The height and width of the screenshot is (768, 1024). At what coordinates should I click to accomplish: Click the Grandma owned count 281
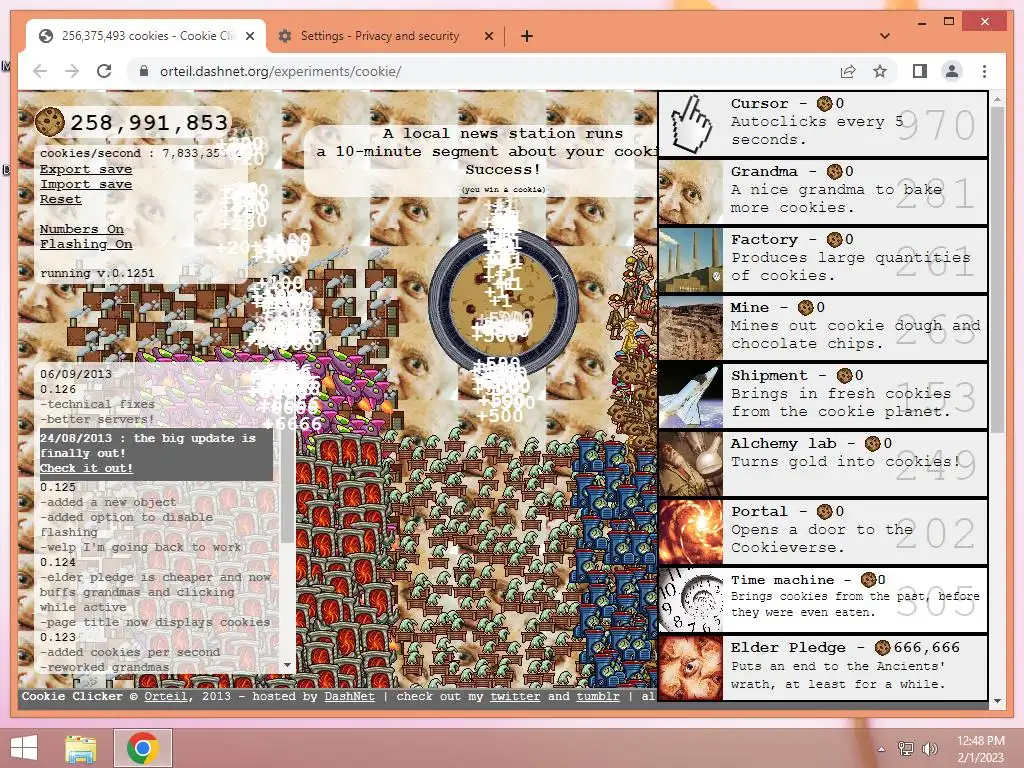click(935, 193)
